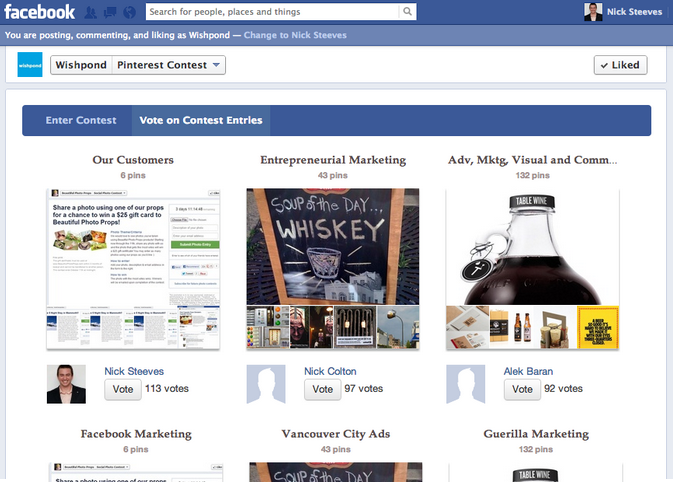677x482 pixels.
Task: Switch to Enter Contest tab
Action: pos(81,120)
